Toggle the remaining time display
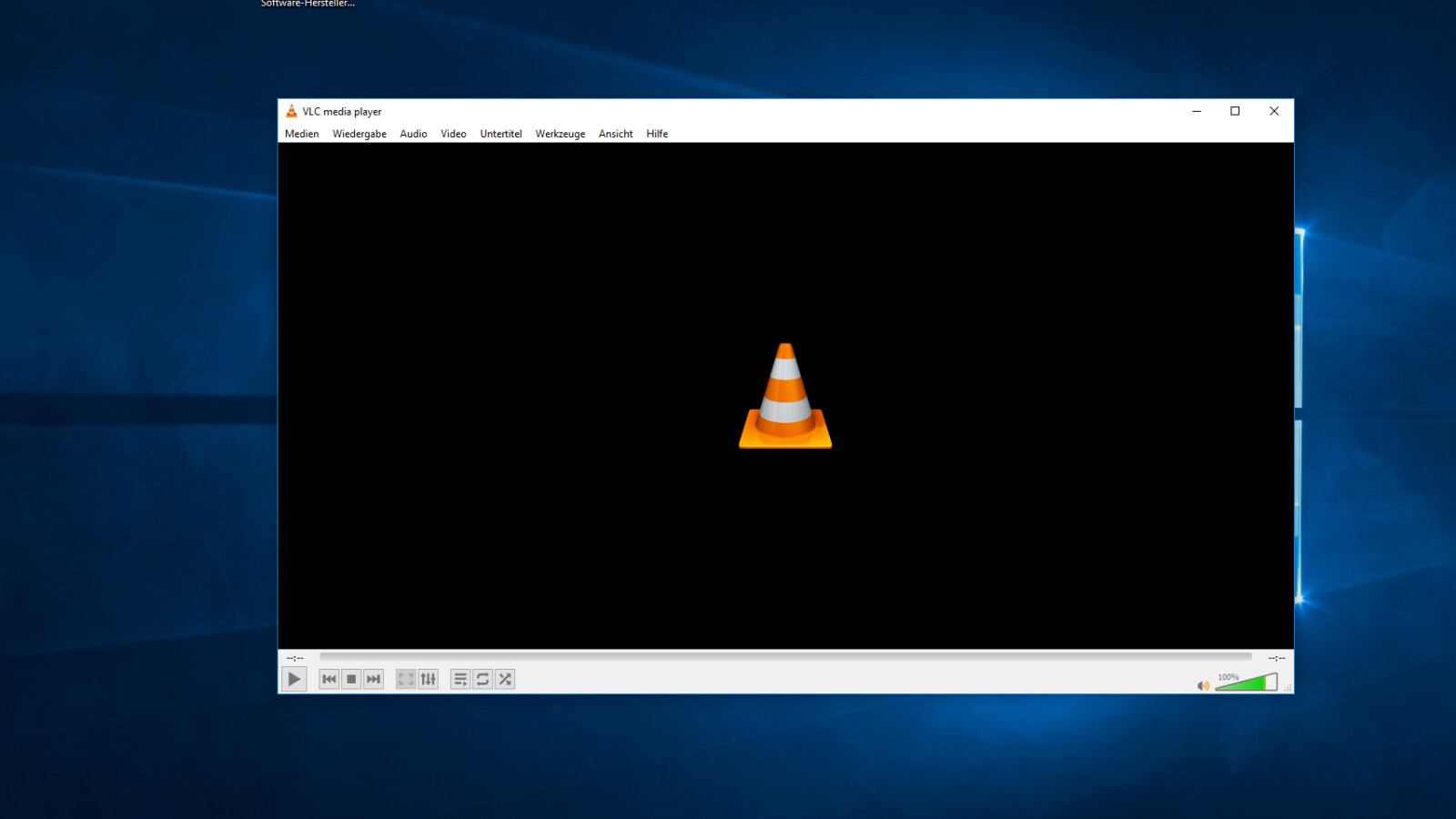Image resolution: width=1456 pixels, height=819 pixels. (x=1277, y=657)
